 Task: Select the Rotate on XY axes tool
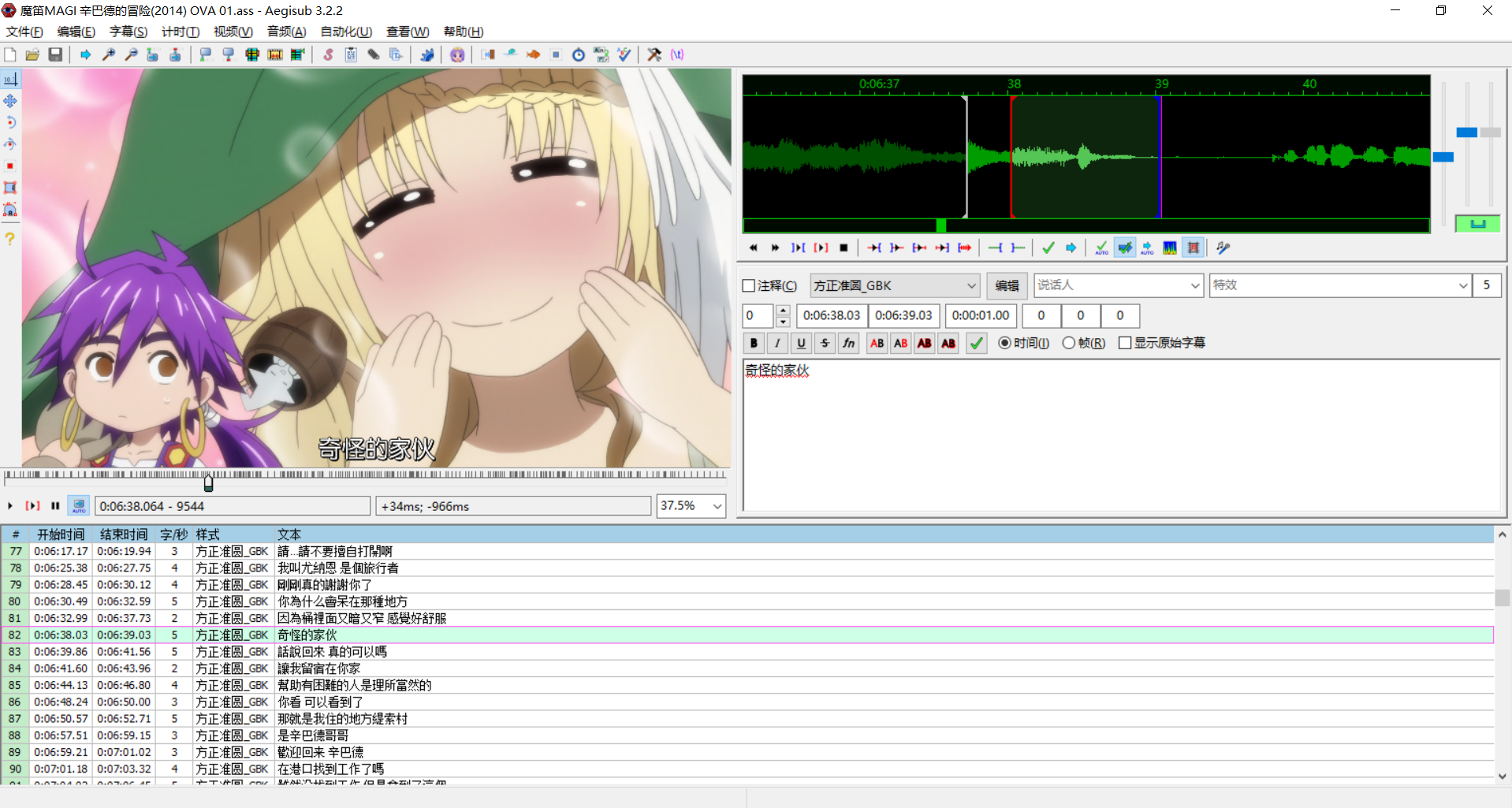tap(10, 144)
